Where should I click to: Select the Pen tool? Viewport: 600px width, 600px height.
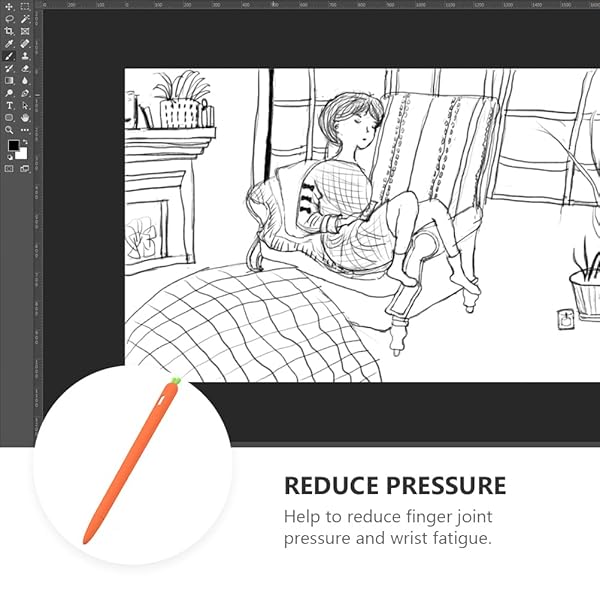coord(25,93)
